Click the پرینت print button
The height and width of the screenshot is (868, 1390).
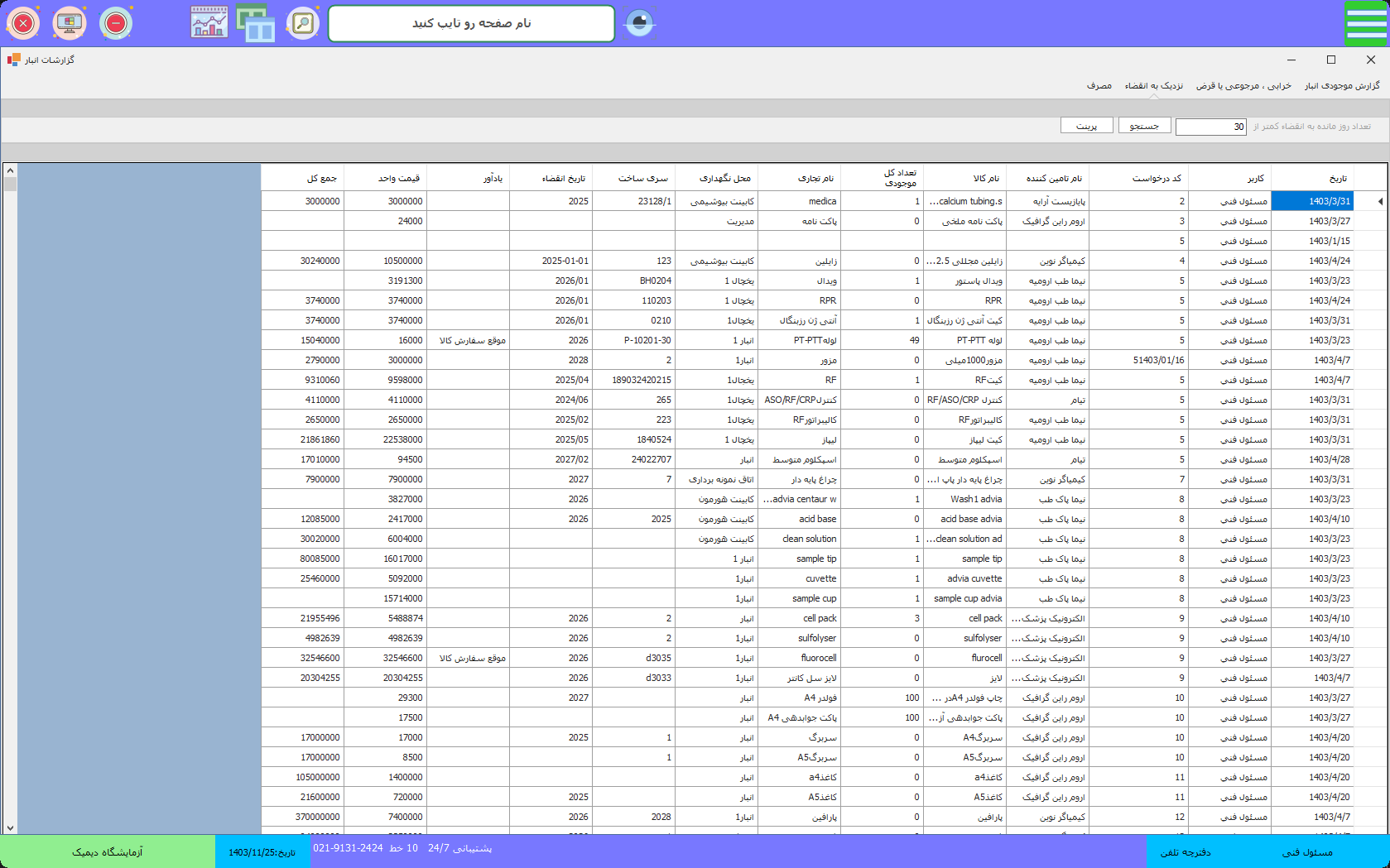tap(1086, 126)
